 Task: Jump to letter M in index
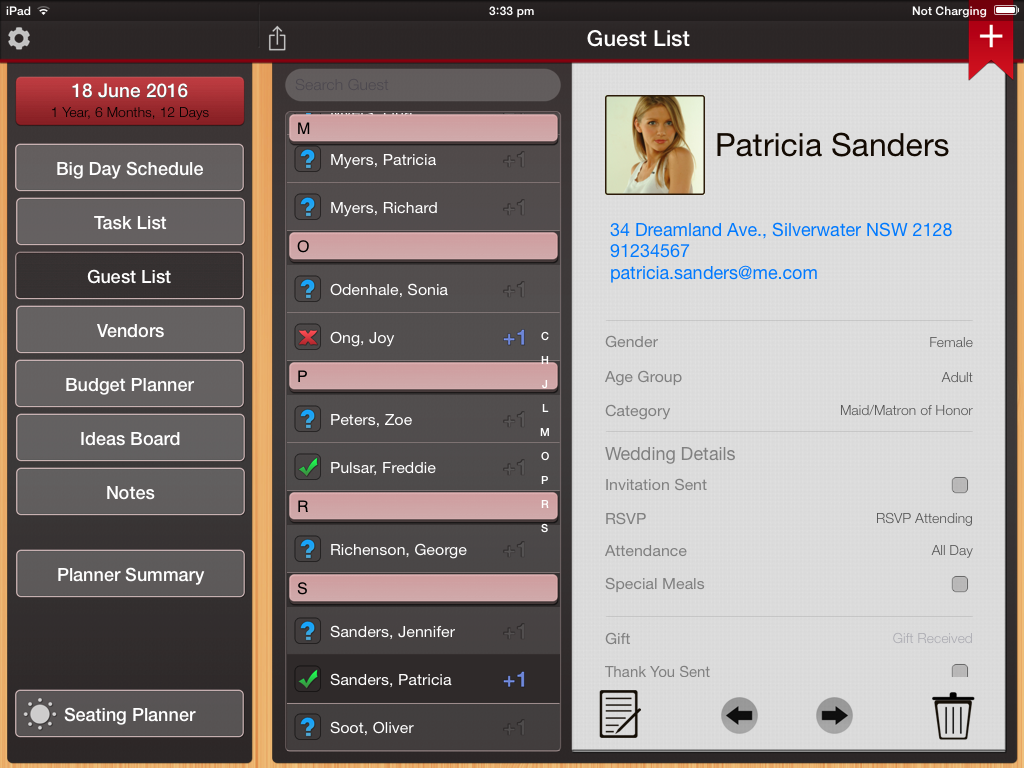point(545,432)
